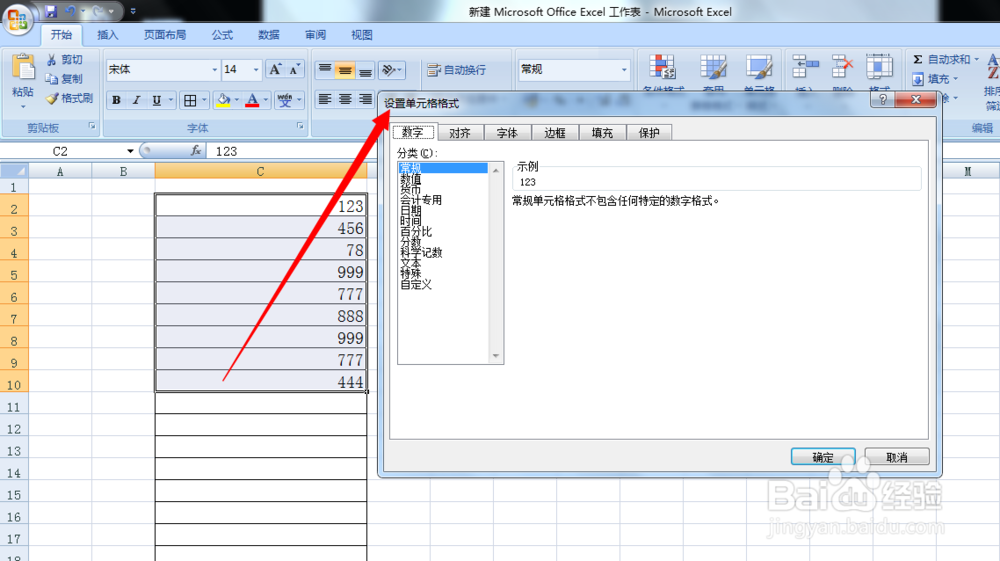Click the text orientation icon

pos(388,69)
